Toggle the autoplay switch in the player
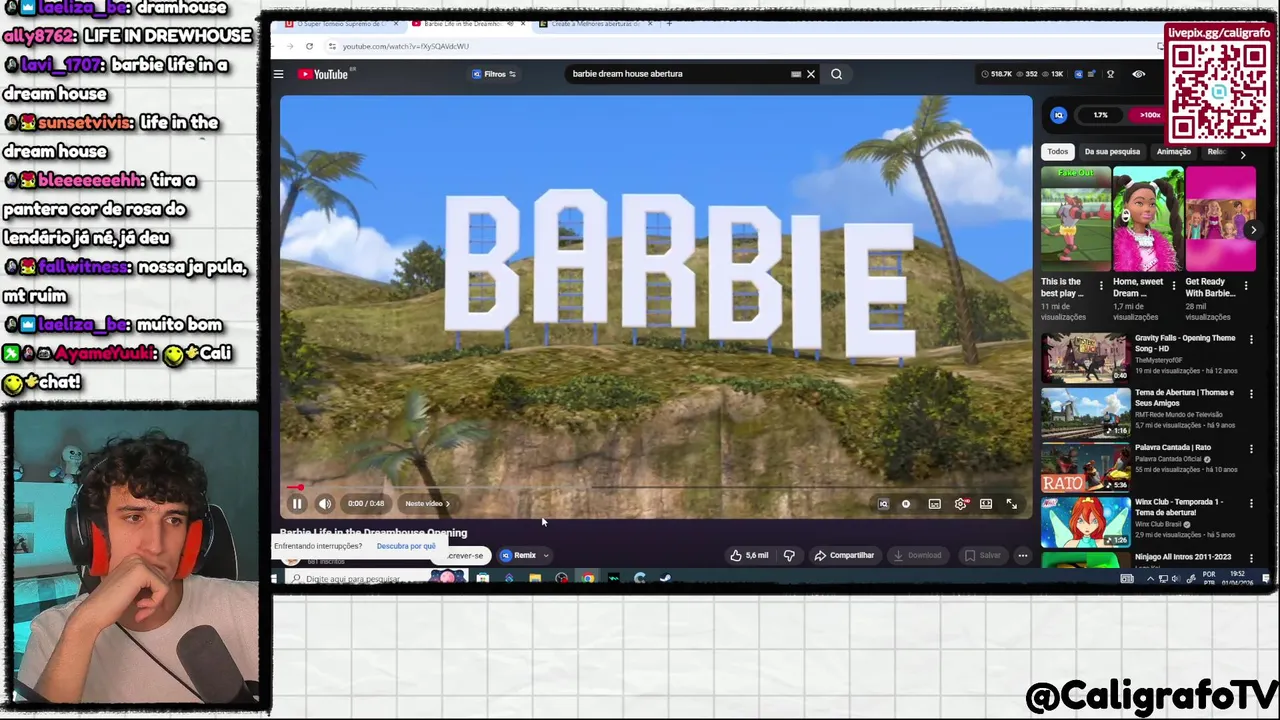This screenshot has width=1280, height=720. 906,504
